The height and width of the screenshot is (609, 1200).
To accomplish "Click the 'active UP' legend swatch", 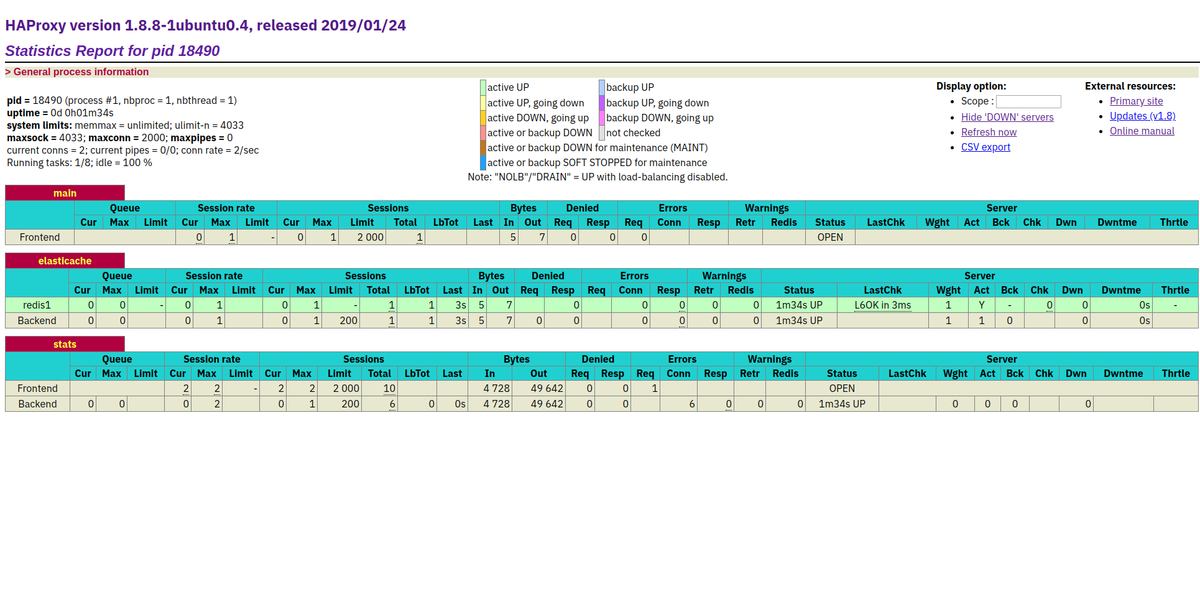I will pyautogui.click(x=482, y=87).
